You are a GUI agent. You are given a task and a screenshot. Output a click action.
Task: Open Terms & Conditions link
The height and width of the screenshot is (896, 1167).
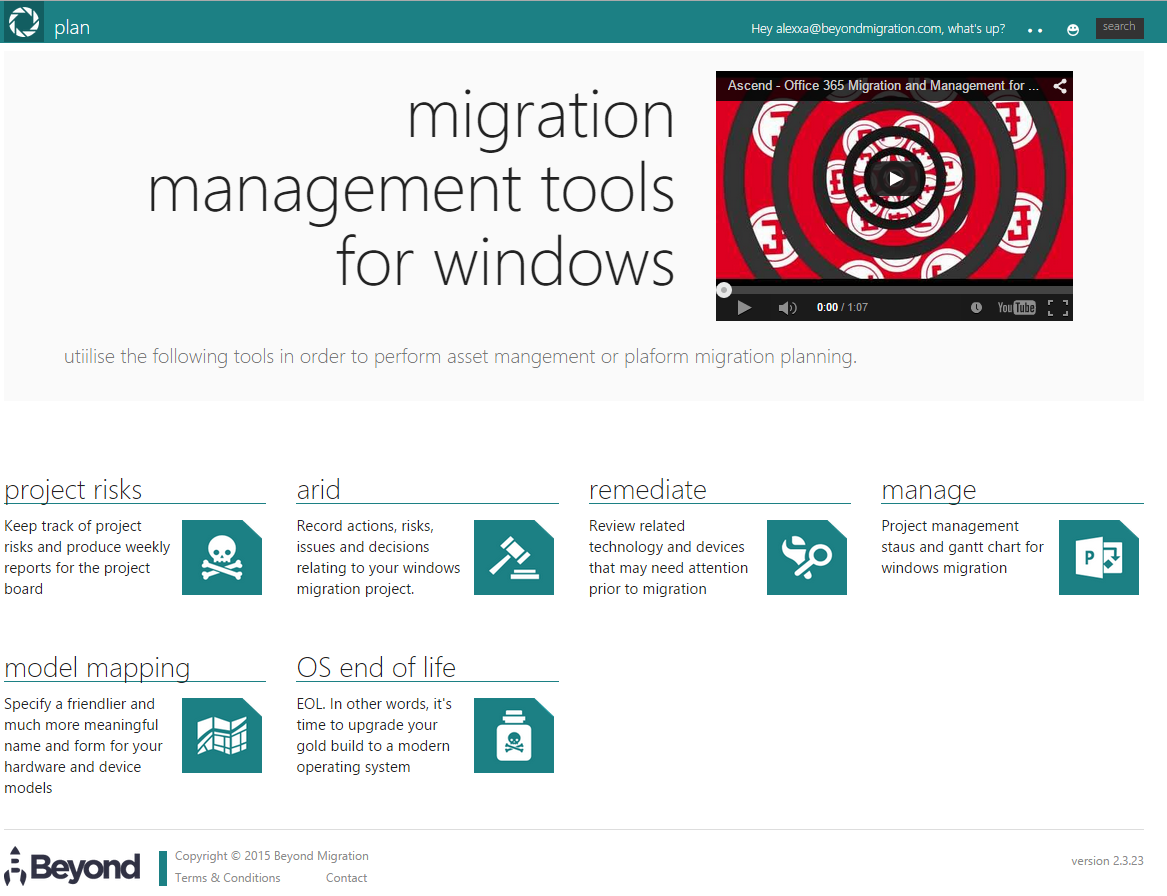point(228,878)
